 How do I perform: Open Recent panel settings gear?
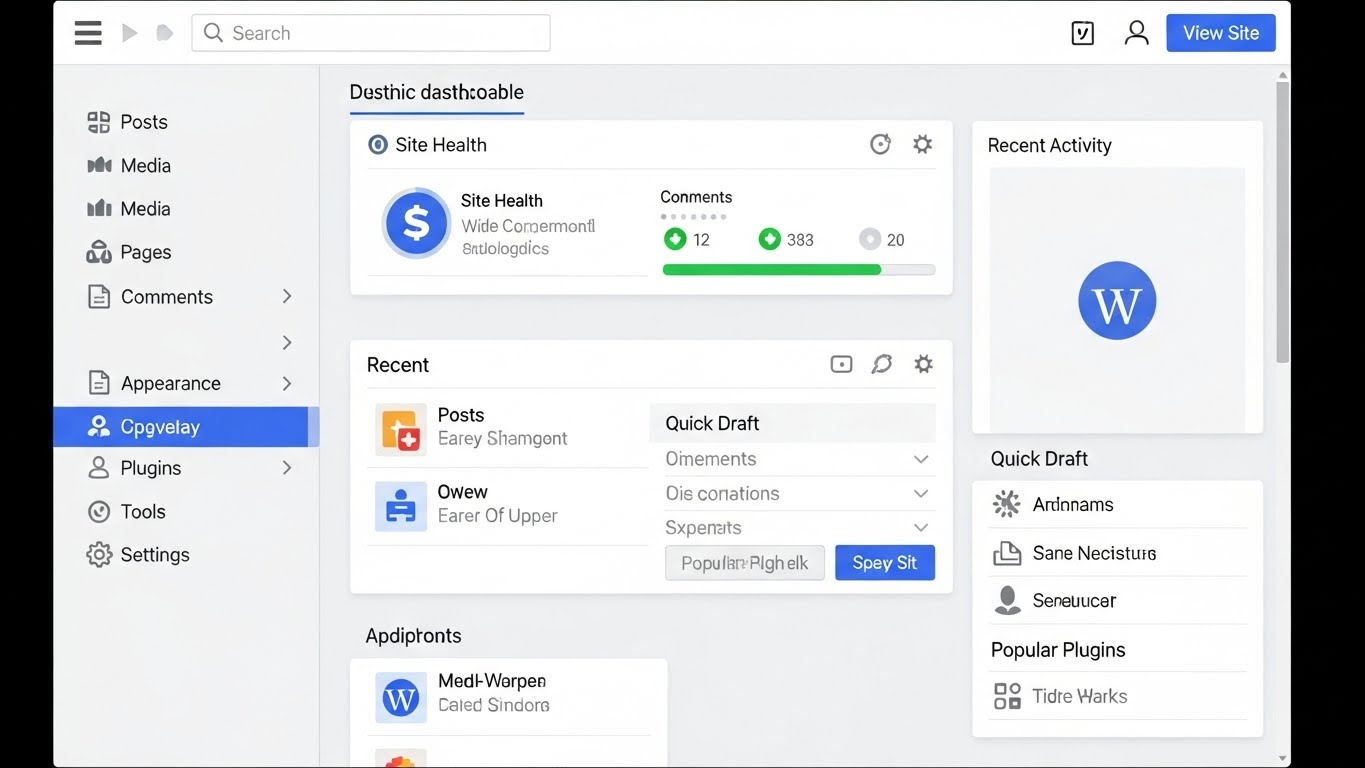pyautogui.click(x=923, y=365)
